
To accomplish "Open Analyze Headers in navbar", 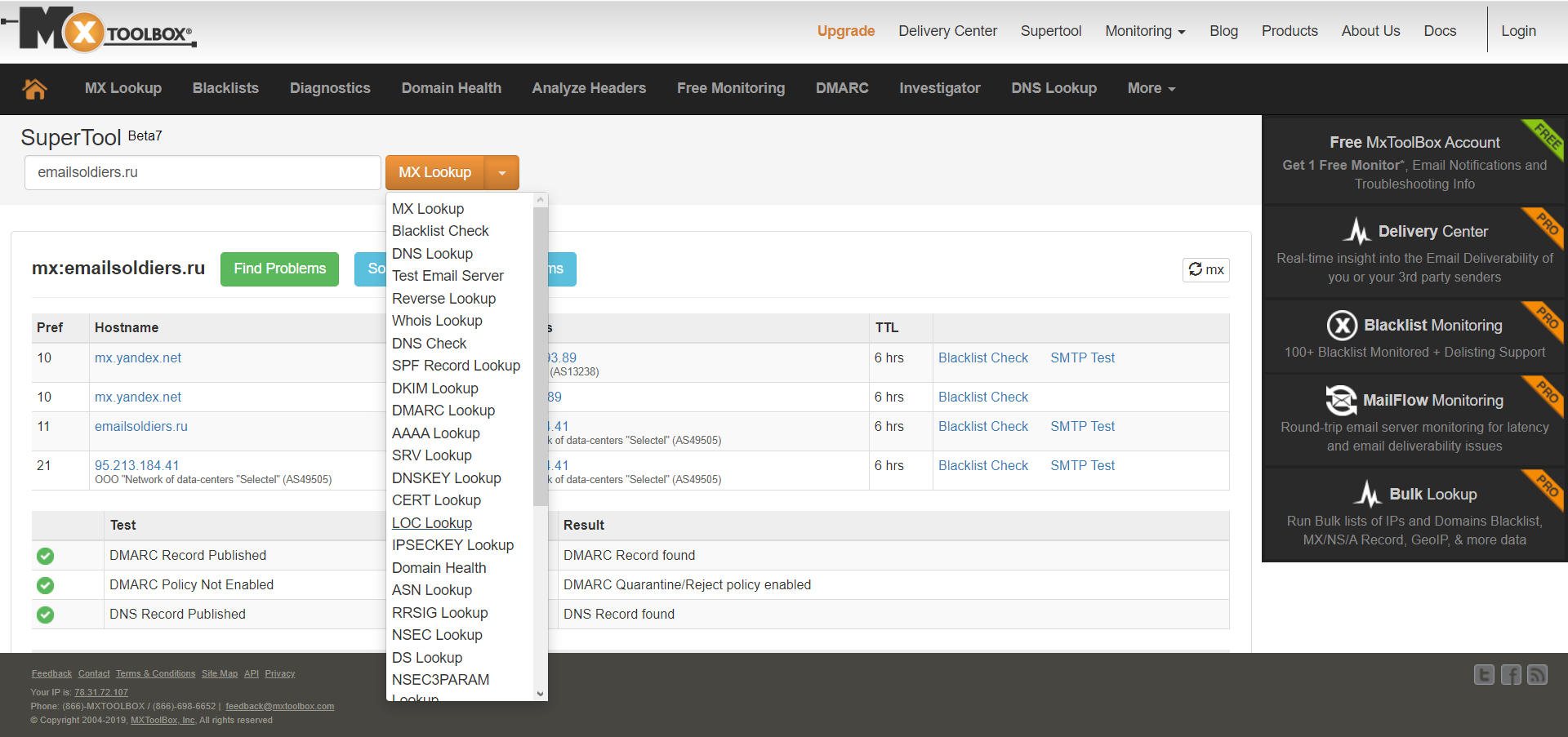I will 589,88.
